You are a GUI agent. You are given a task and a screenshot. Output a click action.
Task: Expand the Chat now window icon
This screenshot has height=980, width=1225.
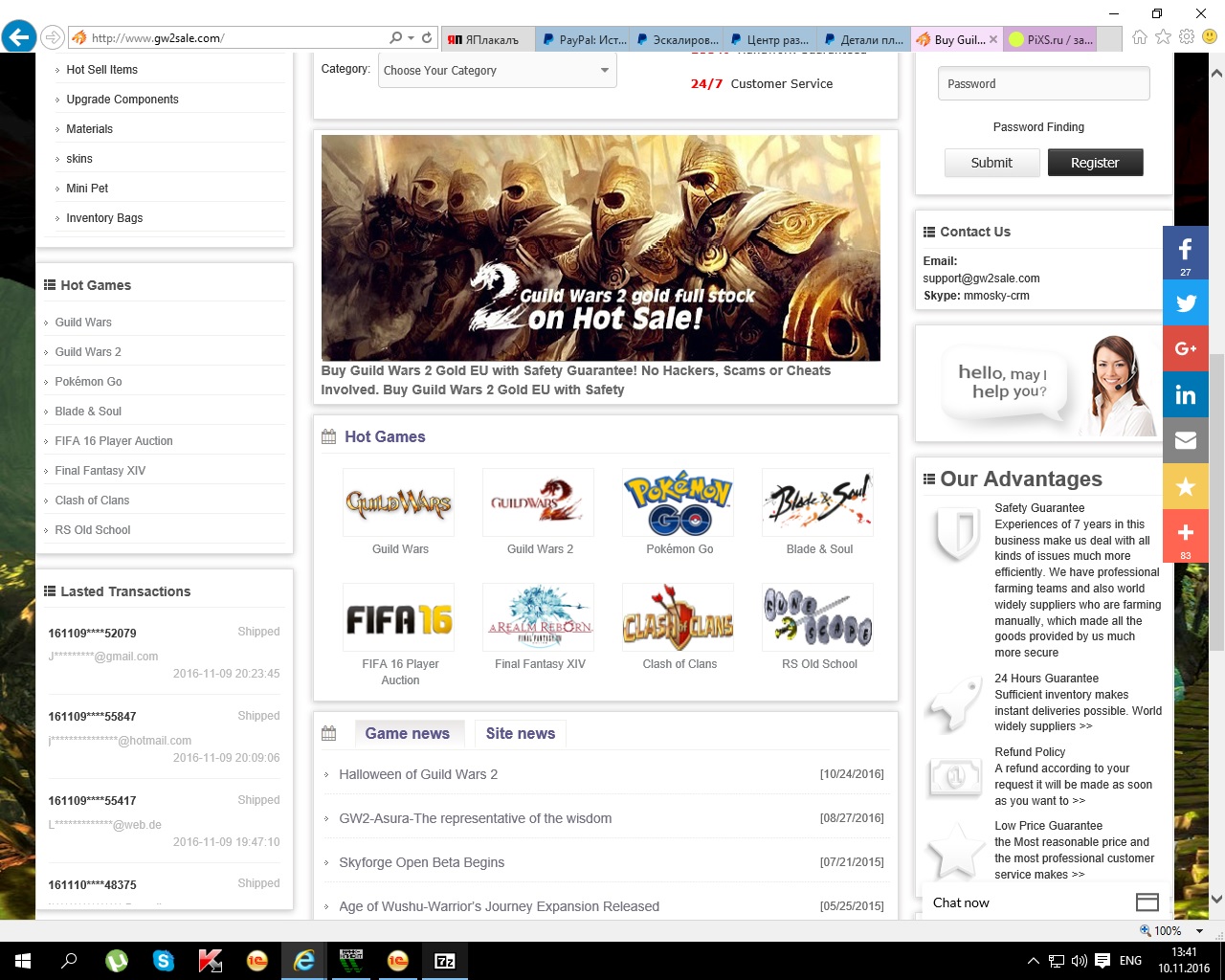pyautogui.click(x=1147, y=902)
